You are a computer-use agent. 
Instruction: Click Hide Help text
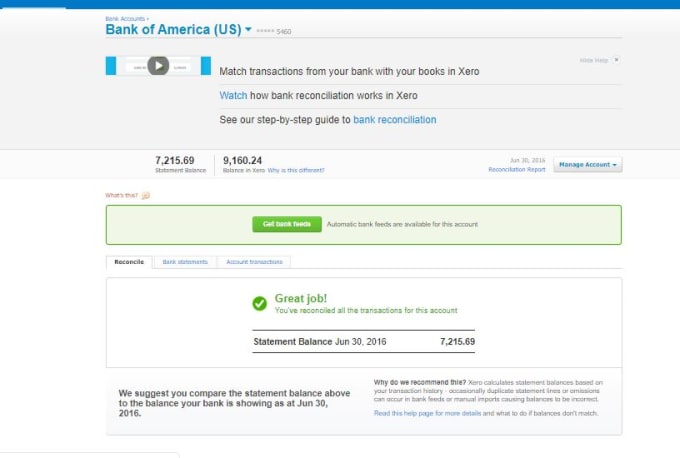[x=594, y=60]
